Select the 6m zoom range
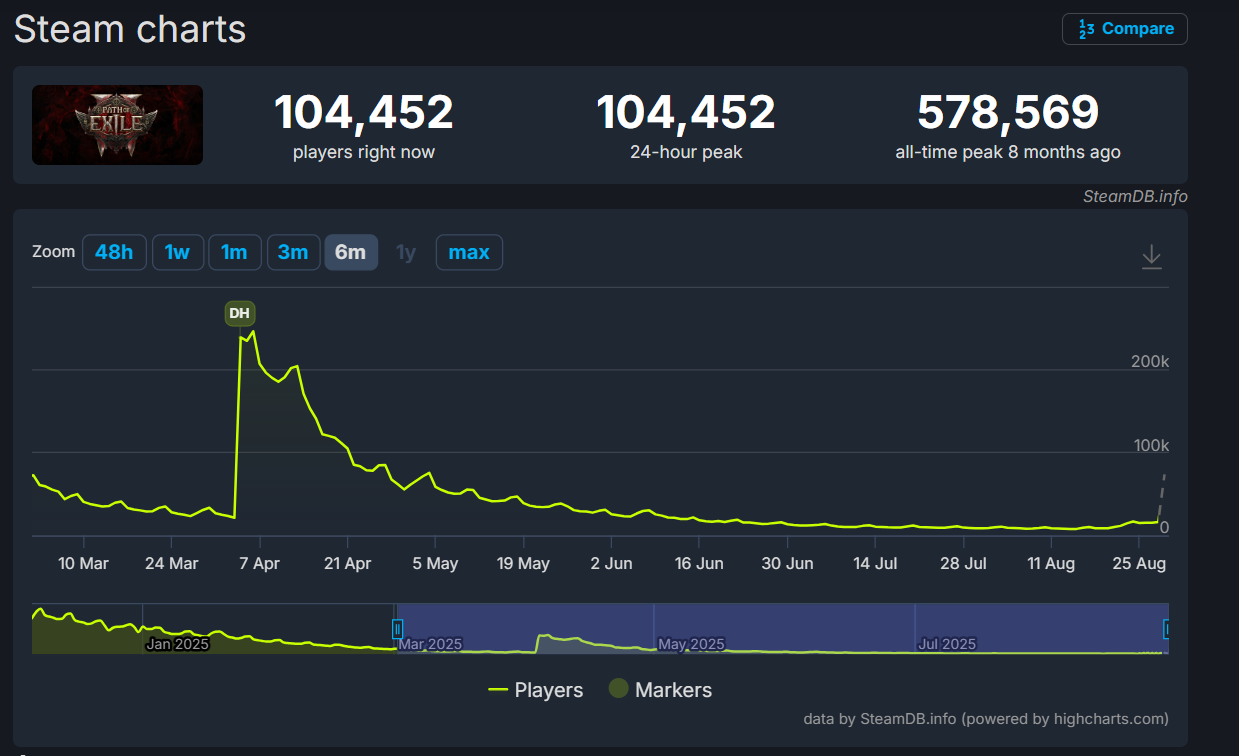Viewport: 1239px width, 756px height. [351, 252]
